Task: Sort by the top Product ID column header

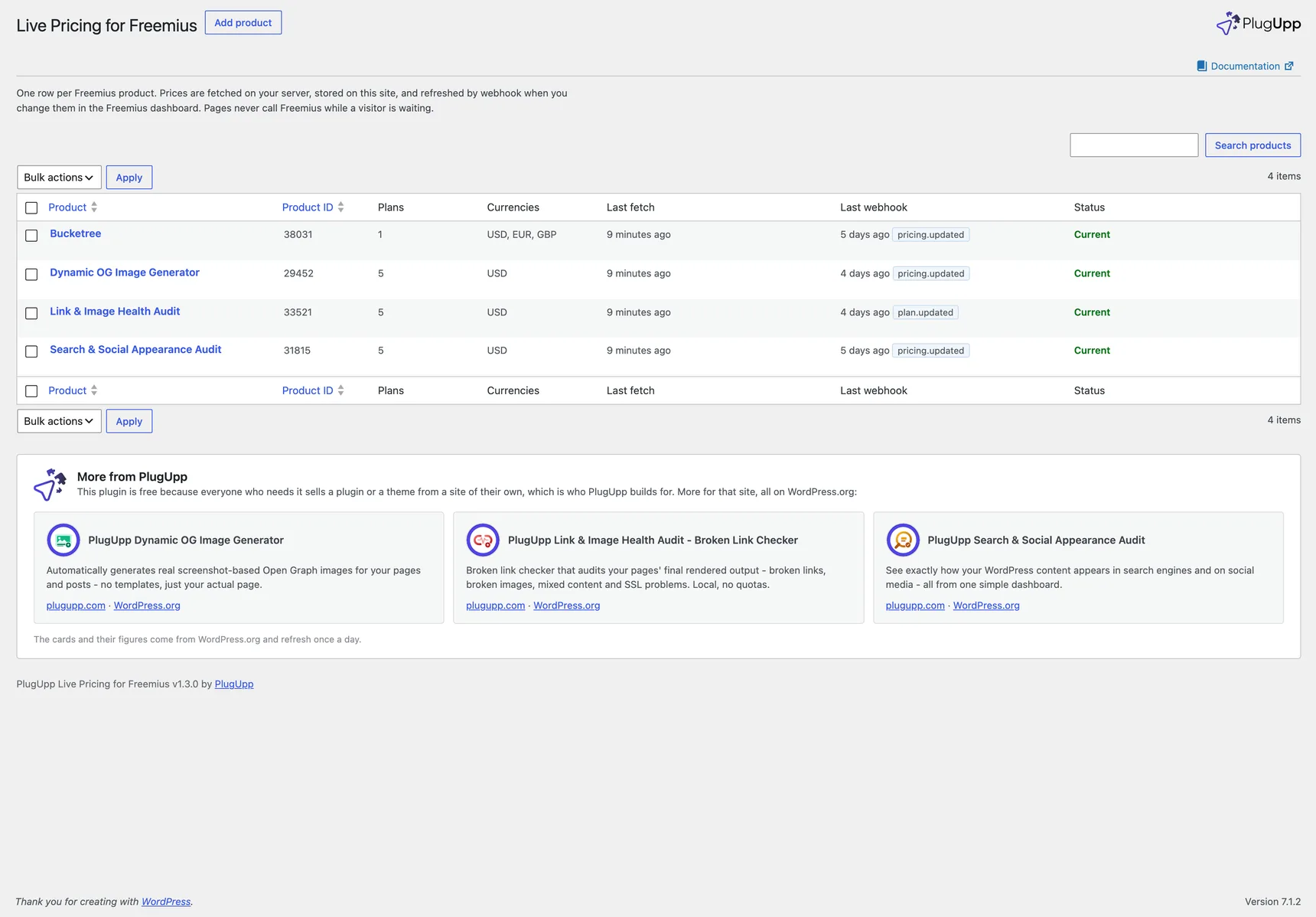Action: click(308, 207)
